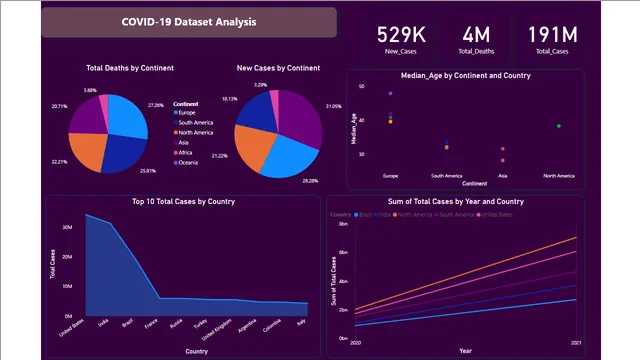The image size is (640, 360).
Task: Click the Top 10 Total Cases by Country title
Action: (x=183, y=201)
